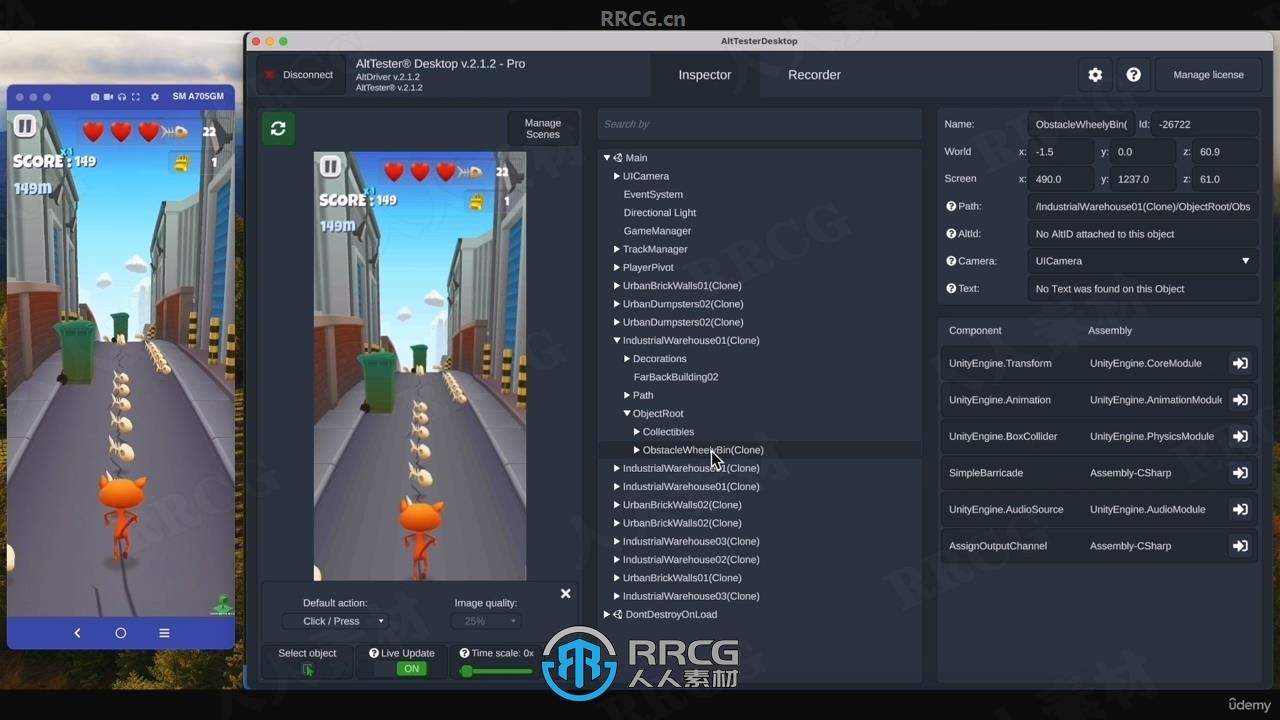
Task: Expand Collectibles tree node
Action: pyautogui.click(x=637, y=432)
